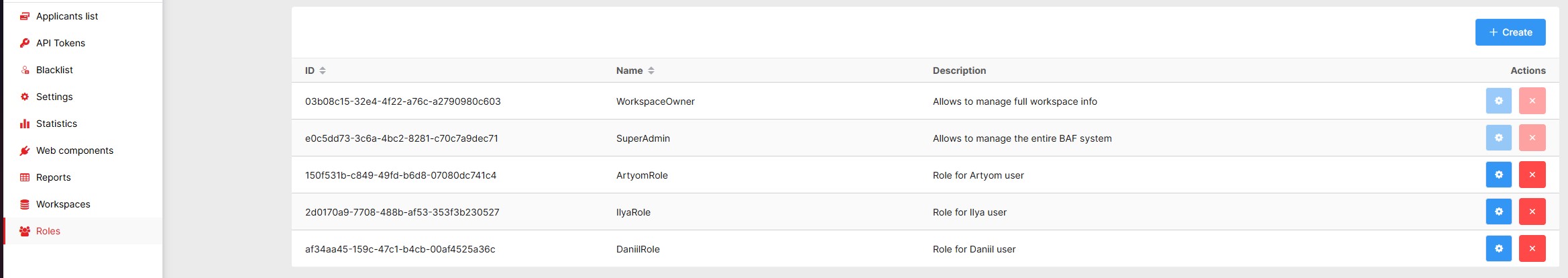Create a new role

click(x=1510, y=32)
